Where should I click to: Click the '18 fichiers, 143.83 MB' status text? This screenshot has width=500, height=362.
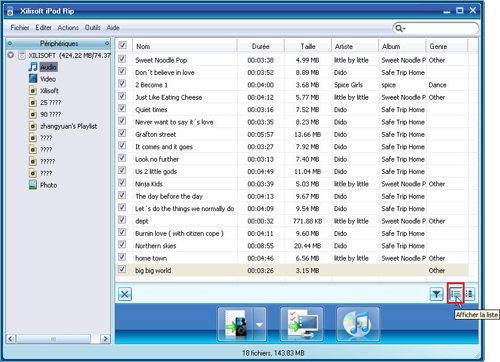point(273,353)
